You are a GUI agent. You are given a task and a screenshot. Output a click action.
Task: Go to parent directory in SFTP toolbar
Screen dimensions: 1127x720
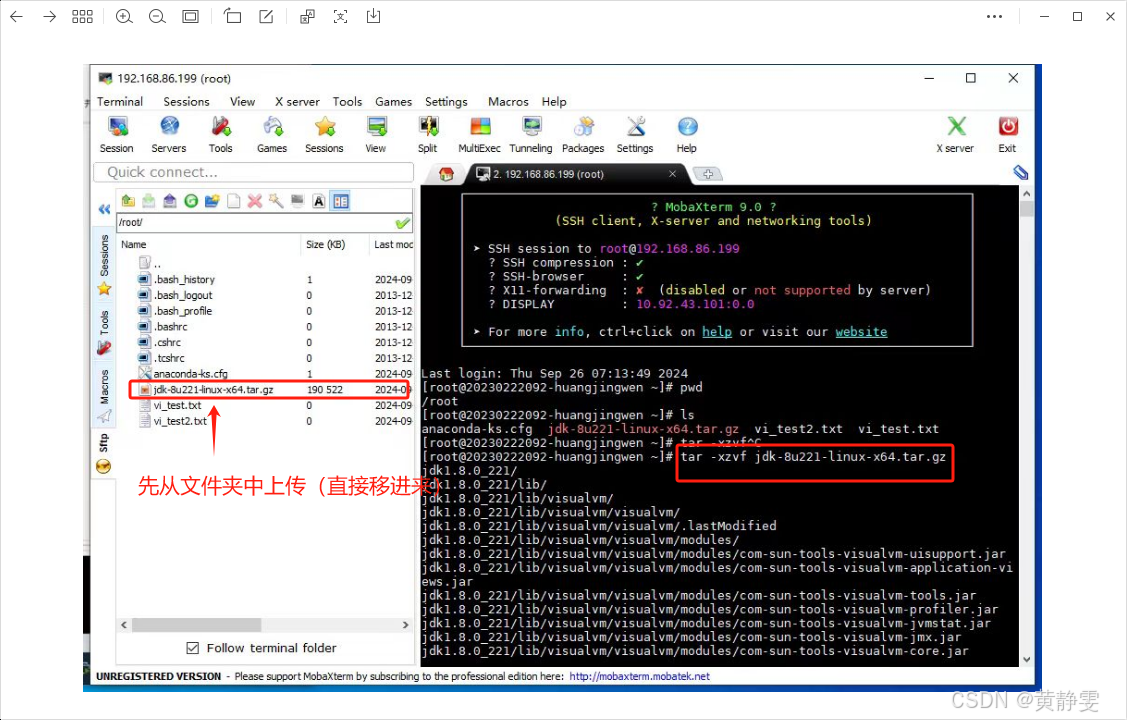point(128,201)
